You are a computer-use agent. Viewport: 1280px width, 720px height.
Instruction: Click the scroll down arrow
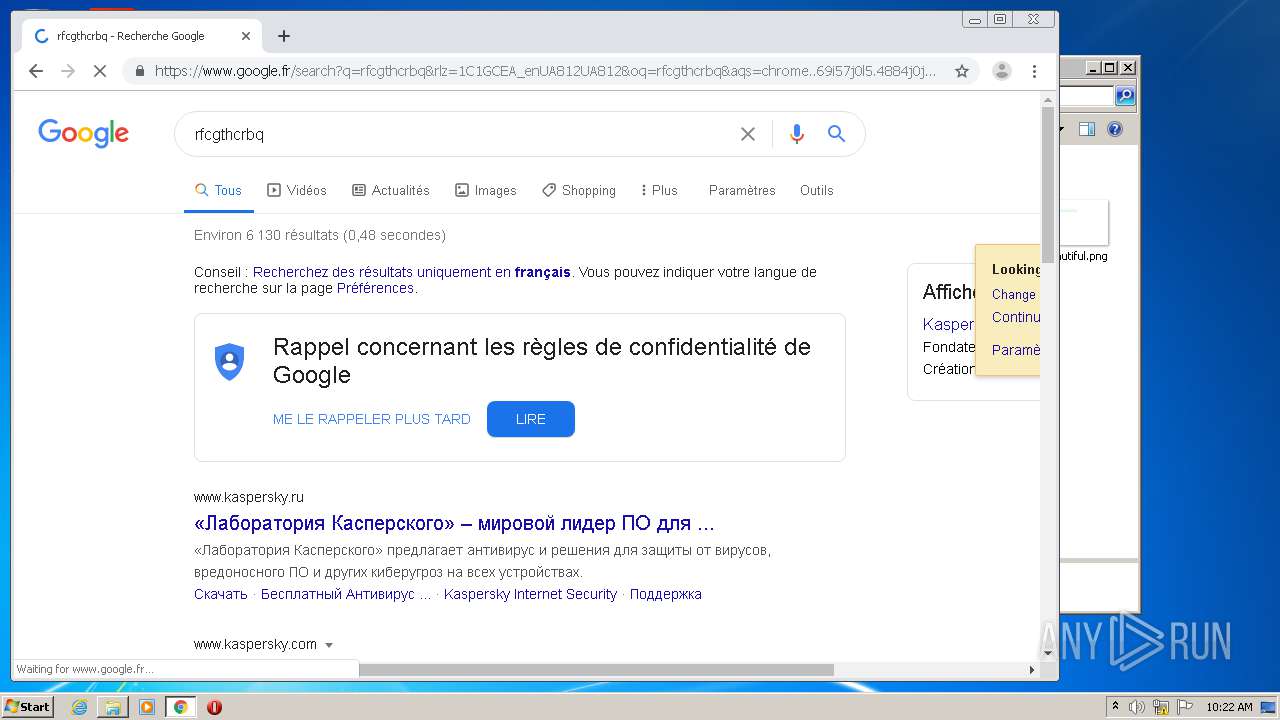pos(1048,653)
